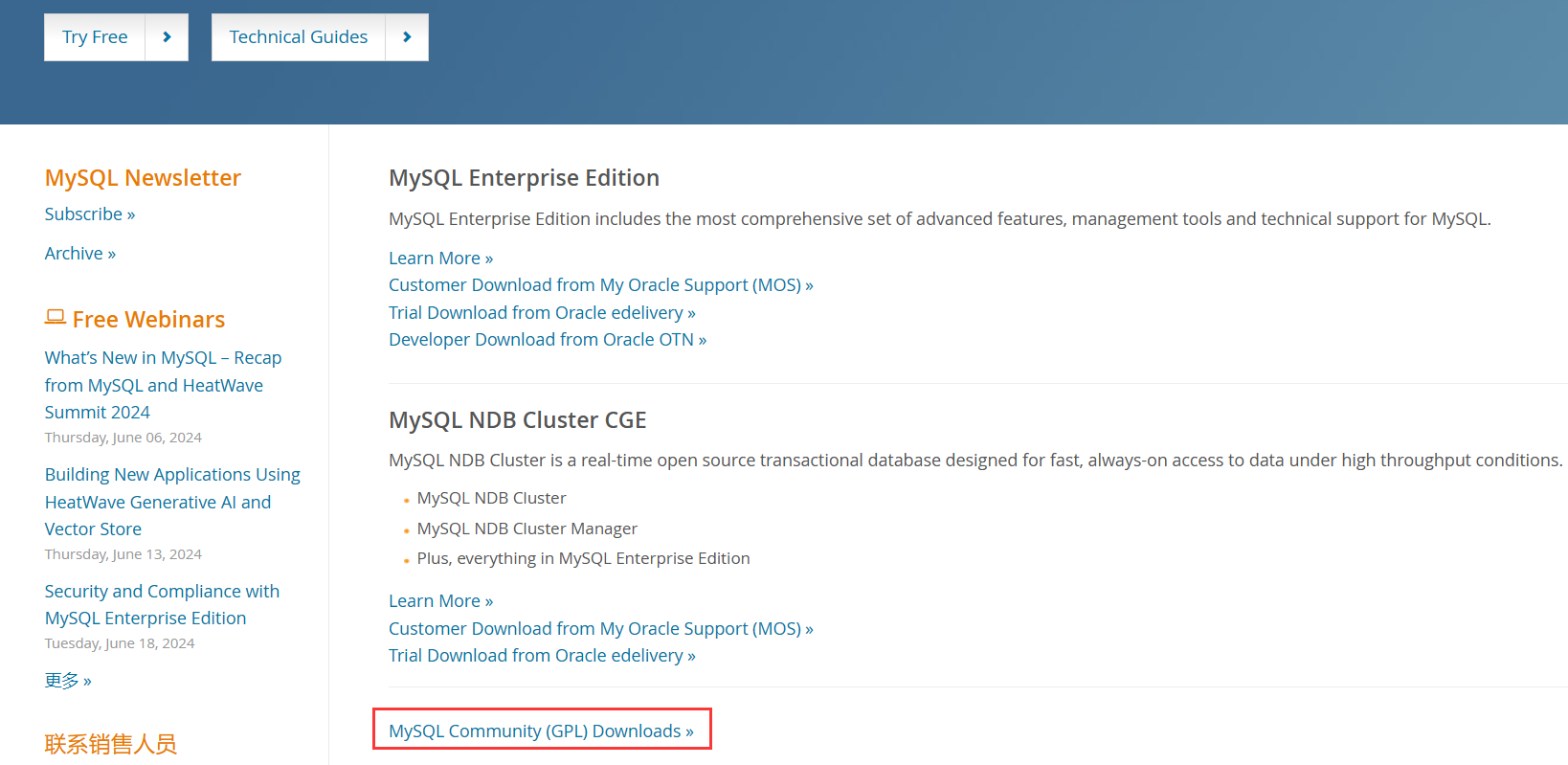Viewport: 1568px width, 765px height.
Task: Click the Try Free button
Action: click(x=95, y=37)
